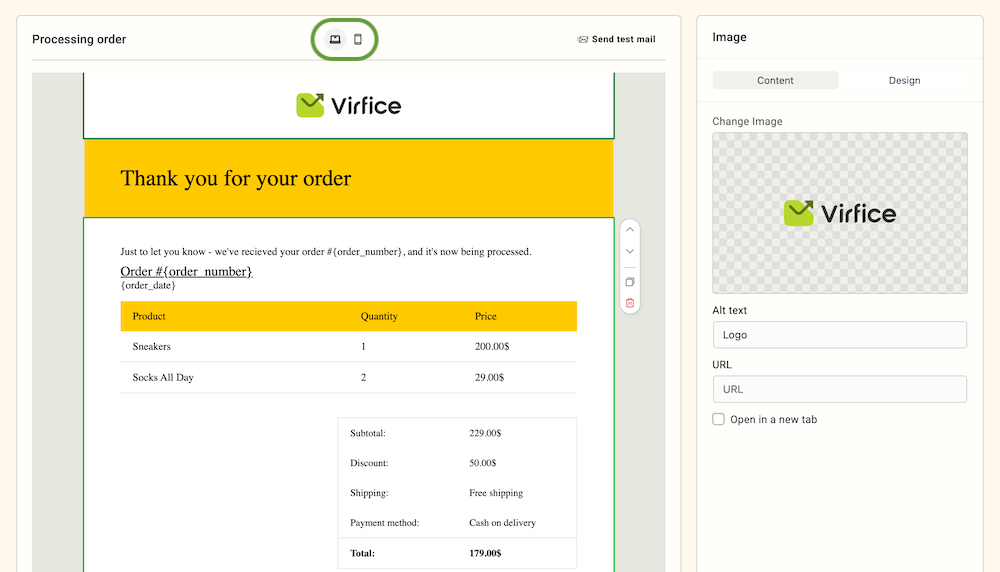
Task: Switch to desktop preview icon
Action: coord(335,39)
